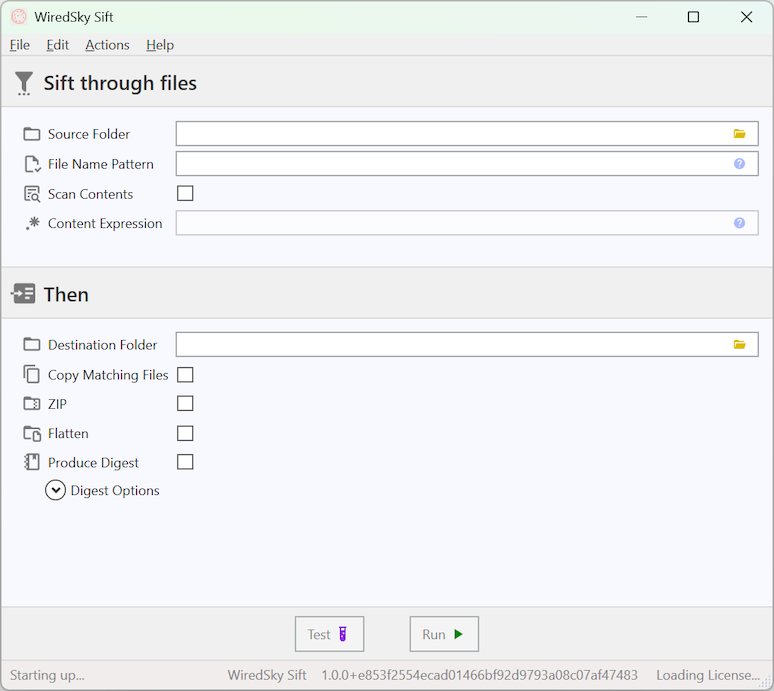Screen dimensions: 774x691
Task: Click the Test button
Action: [329, 634]
